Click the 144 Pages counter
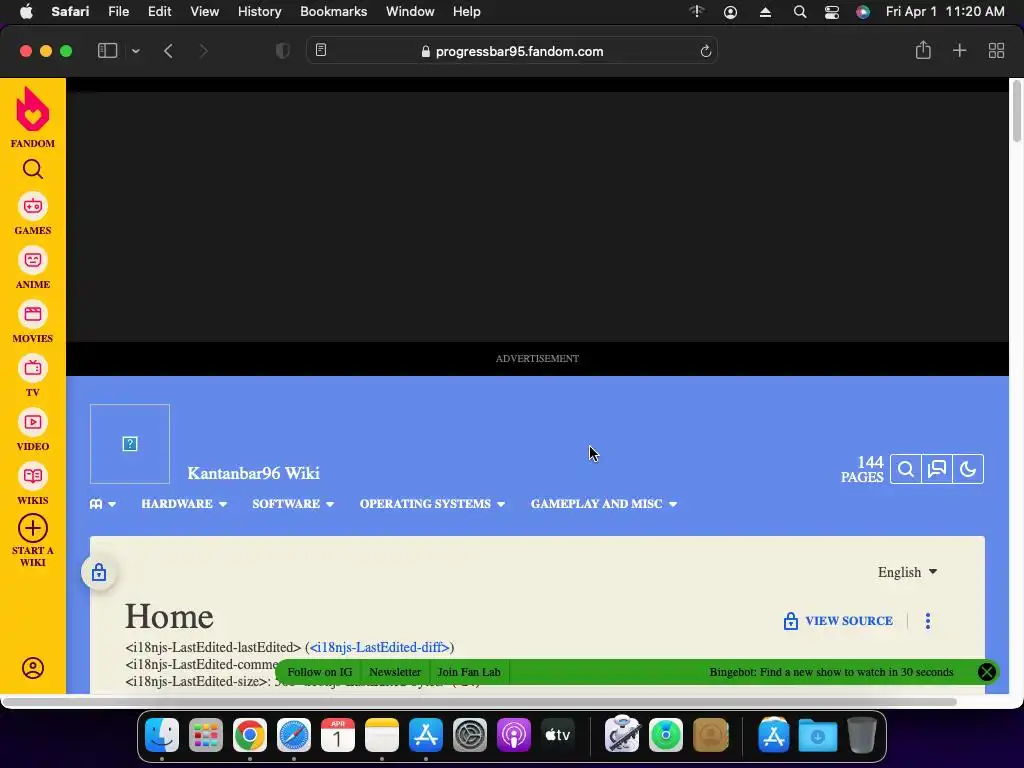The width and height of the screenshot is (1024, 768). [862, 469]
